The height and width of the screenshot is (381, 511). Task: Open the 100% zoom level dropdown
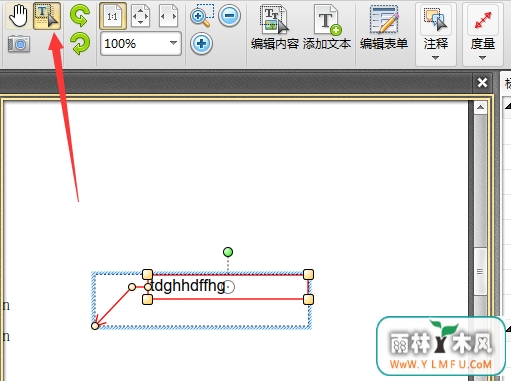pyautogui.click(x=141, y=44)
